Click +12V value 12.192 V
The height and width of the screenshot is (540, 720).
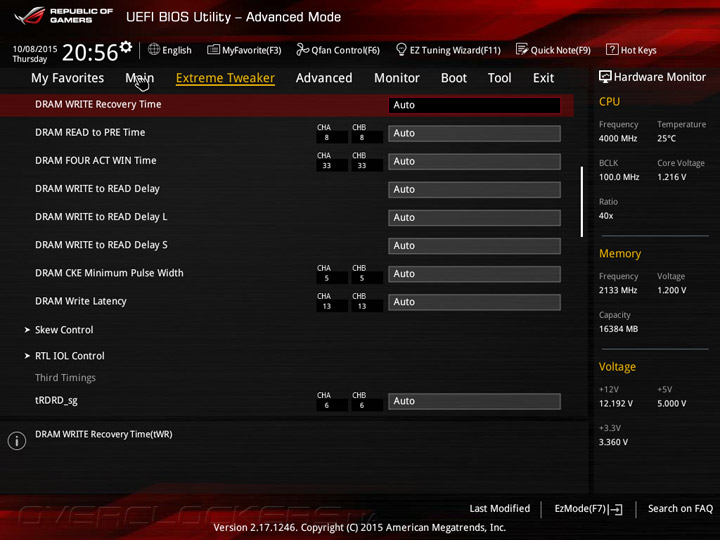(x=616, y=404)
